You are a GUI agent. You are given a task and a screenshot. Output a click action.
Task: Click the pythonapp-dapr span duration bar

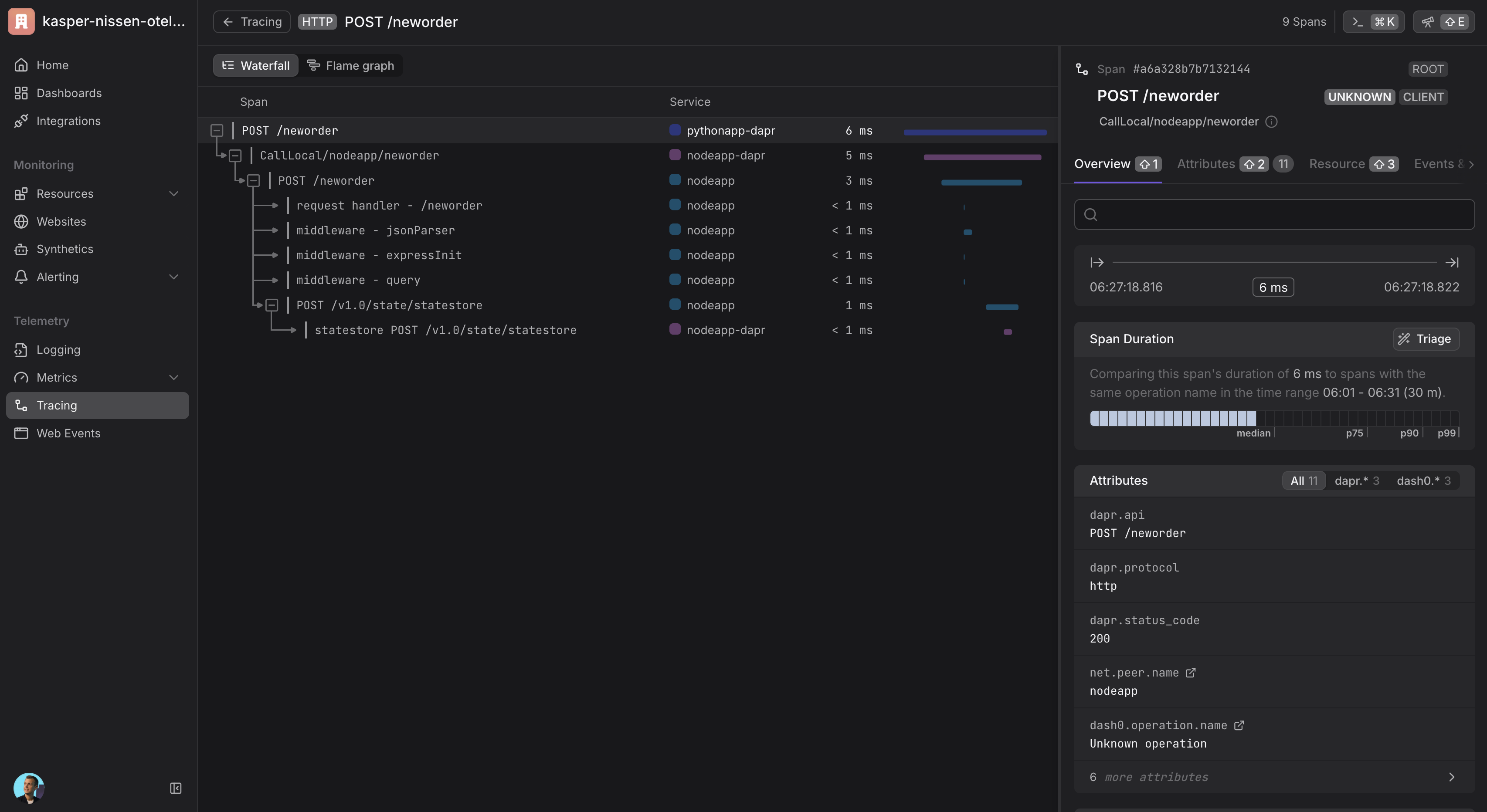click(974, 133)
